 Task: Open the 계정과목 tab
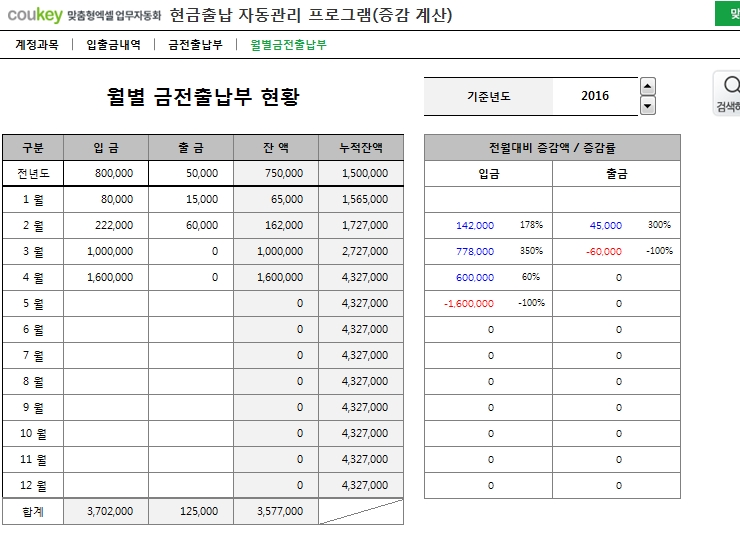point(37,44)
